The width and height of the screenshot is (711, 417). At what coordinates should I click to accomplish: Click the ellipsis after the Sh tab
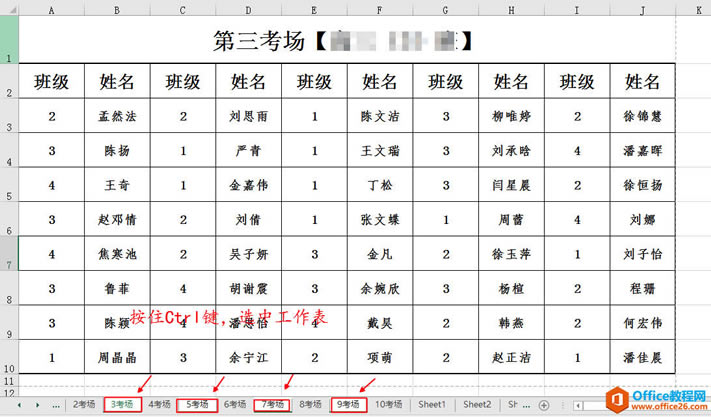point(526,405)
